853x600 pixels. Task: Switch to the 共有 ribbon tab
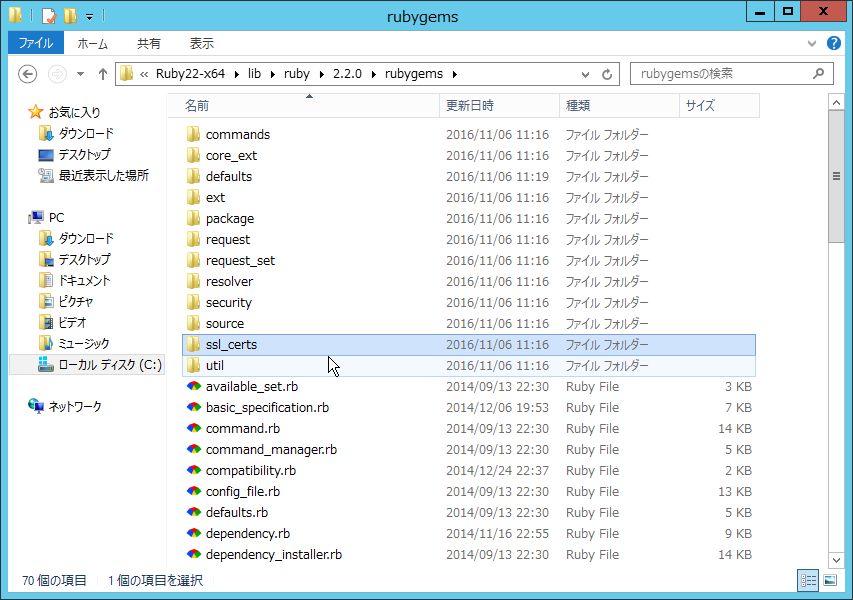click(x=149, y=44)
